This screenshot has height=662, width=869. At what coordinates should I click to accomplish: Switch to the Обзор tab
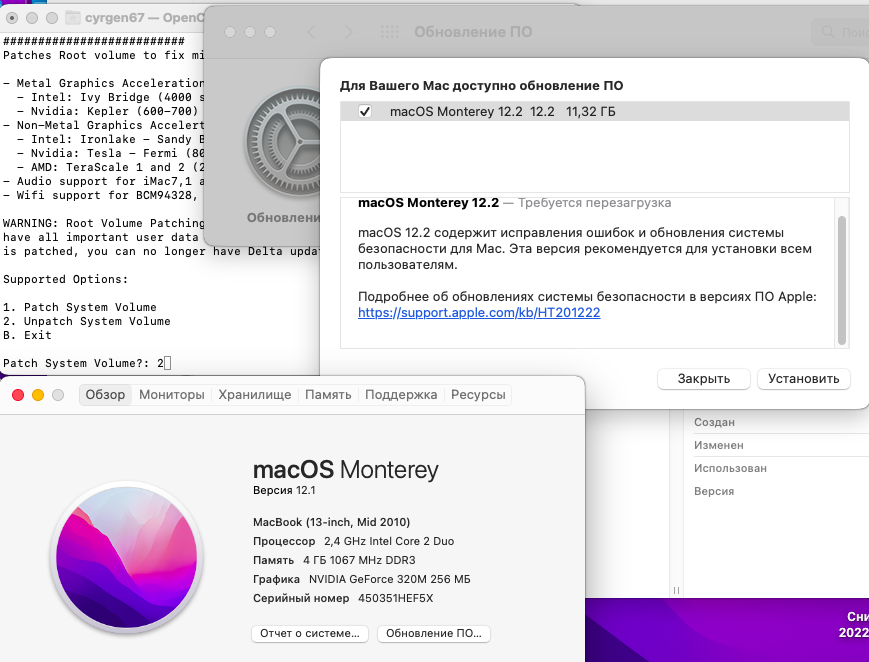coord(105,395)
